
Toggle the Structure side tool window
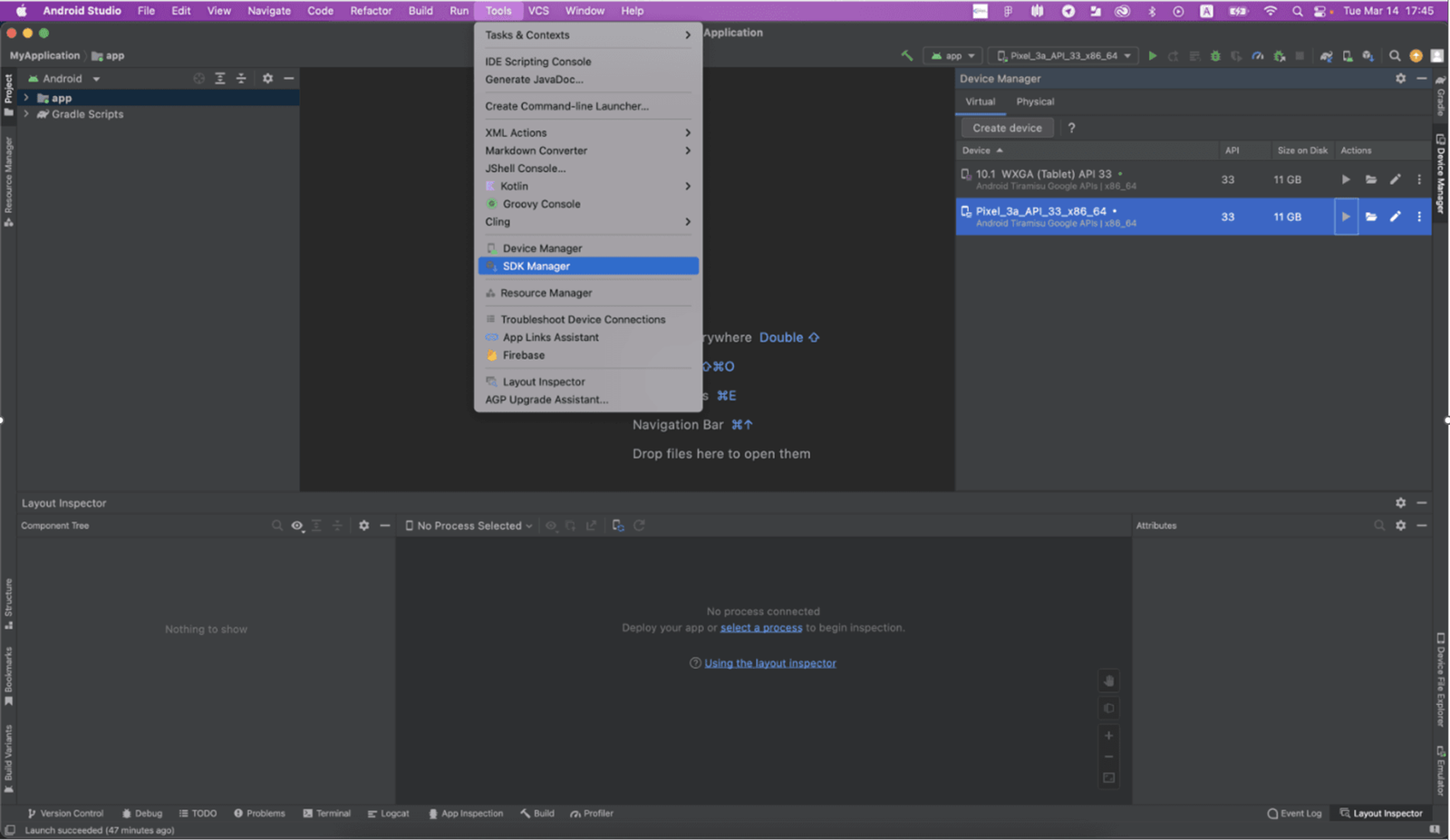pyautogui.click(x=8, y=603)
